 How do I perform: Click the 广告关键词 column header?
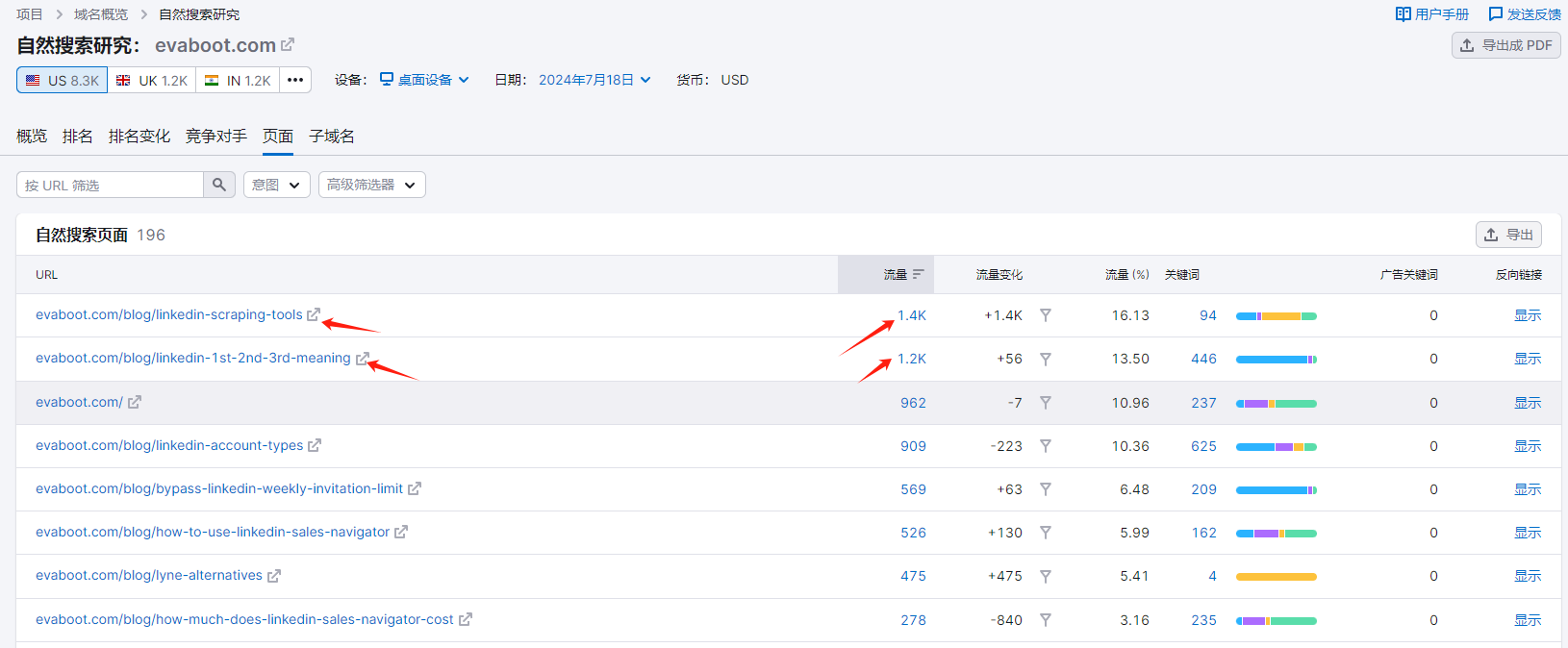(1409, 275)
